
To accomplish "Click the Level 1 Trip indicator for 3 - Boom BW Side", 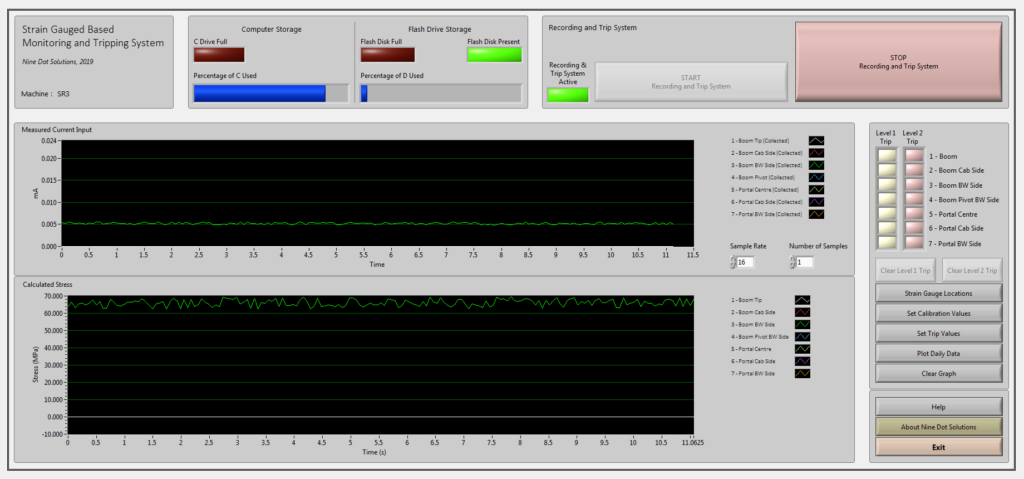I will [887, 185].
